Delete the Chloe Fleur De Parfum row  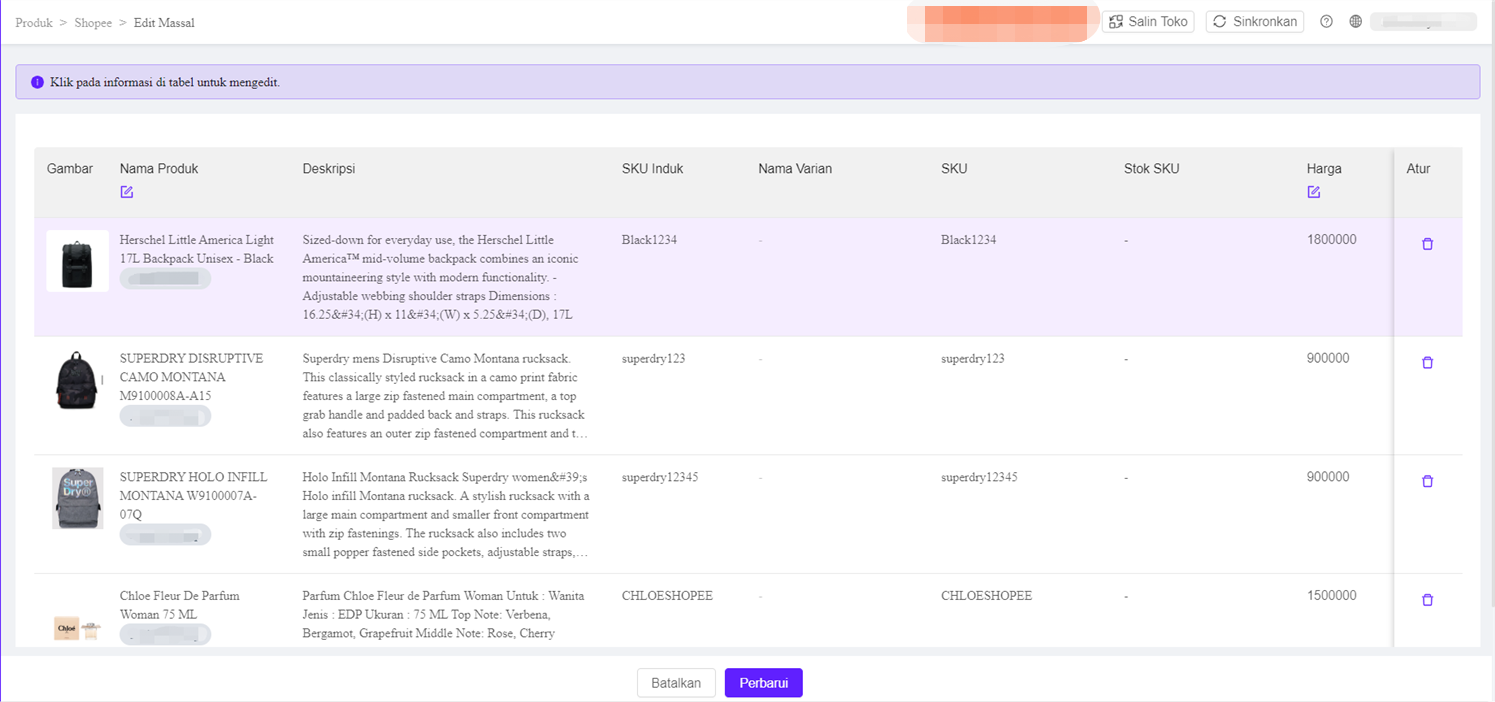pyautogui.click(x=1427, y=600)
